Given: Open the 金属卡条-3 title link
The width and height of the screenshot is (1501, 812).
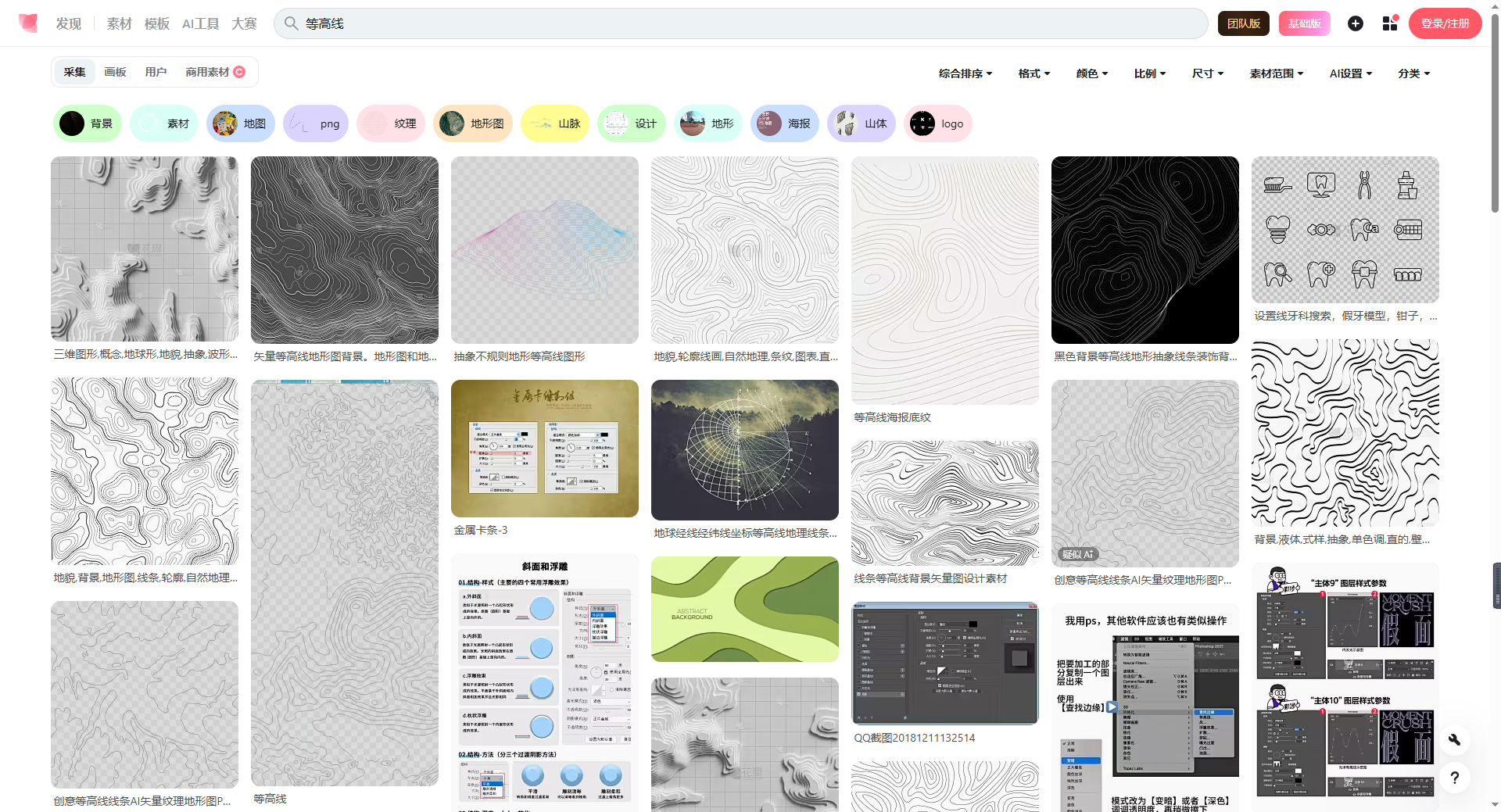Looking at the screenshot, I should point(481,530).
